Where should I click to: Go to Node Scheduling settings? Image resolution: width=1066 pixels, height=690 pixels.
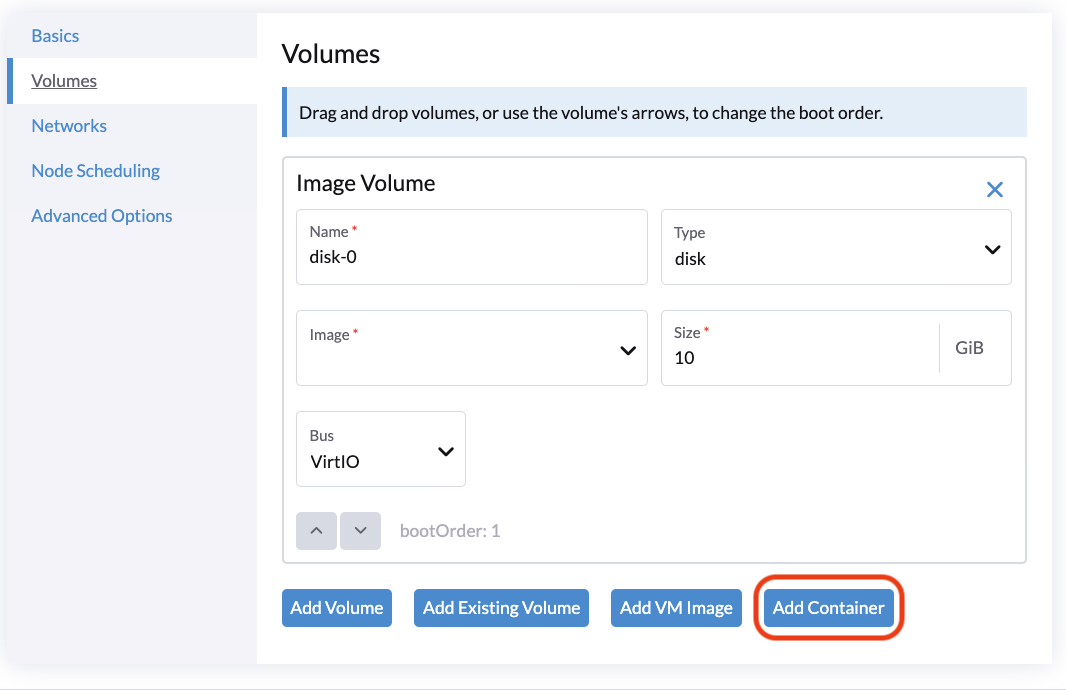tap(95, 170)
